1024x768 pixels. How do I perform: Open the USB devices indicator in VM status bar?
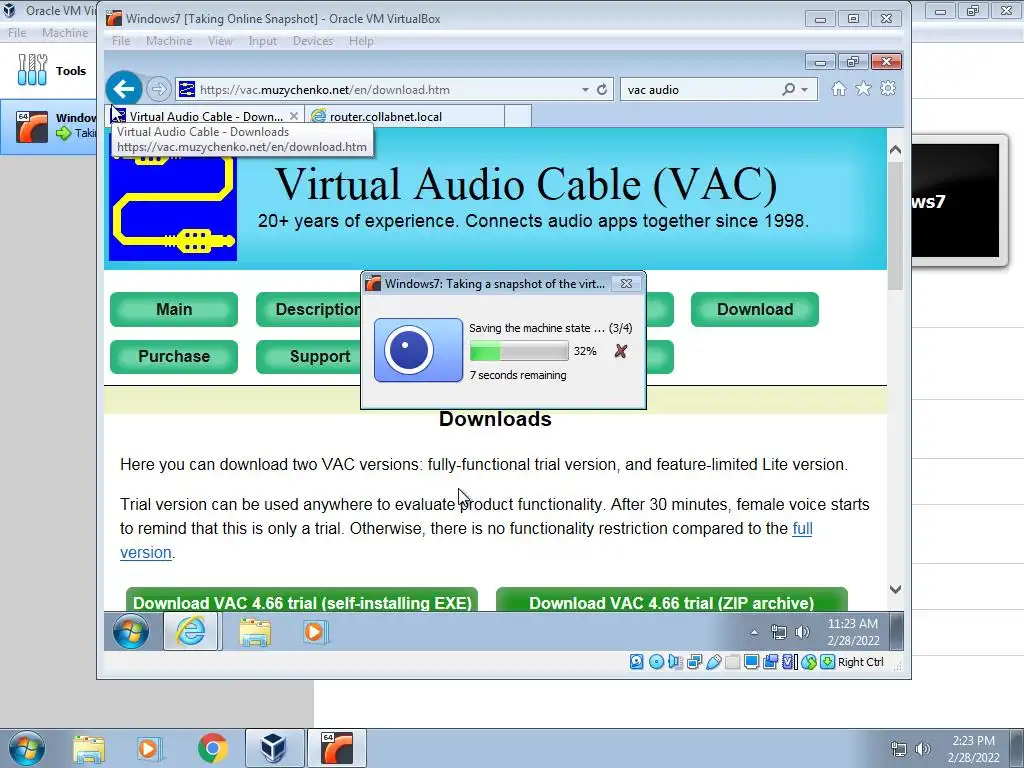click(x=713, y=662)
